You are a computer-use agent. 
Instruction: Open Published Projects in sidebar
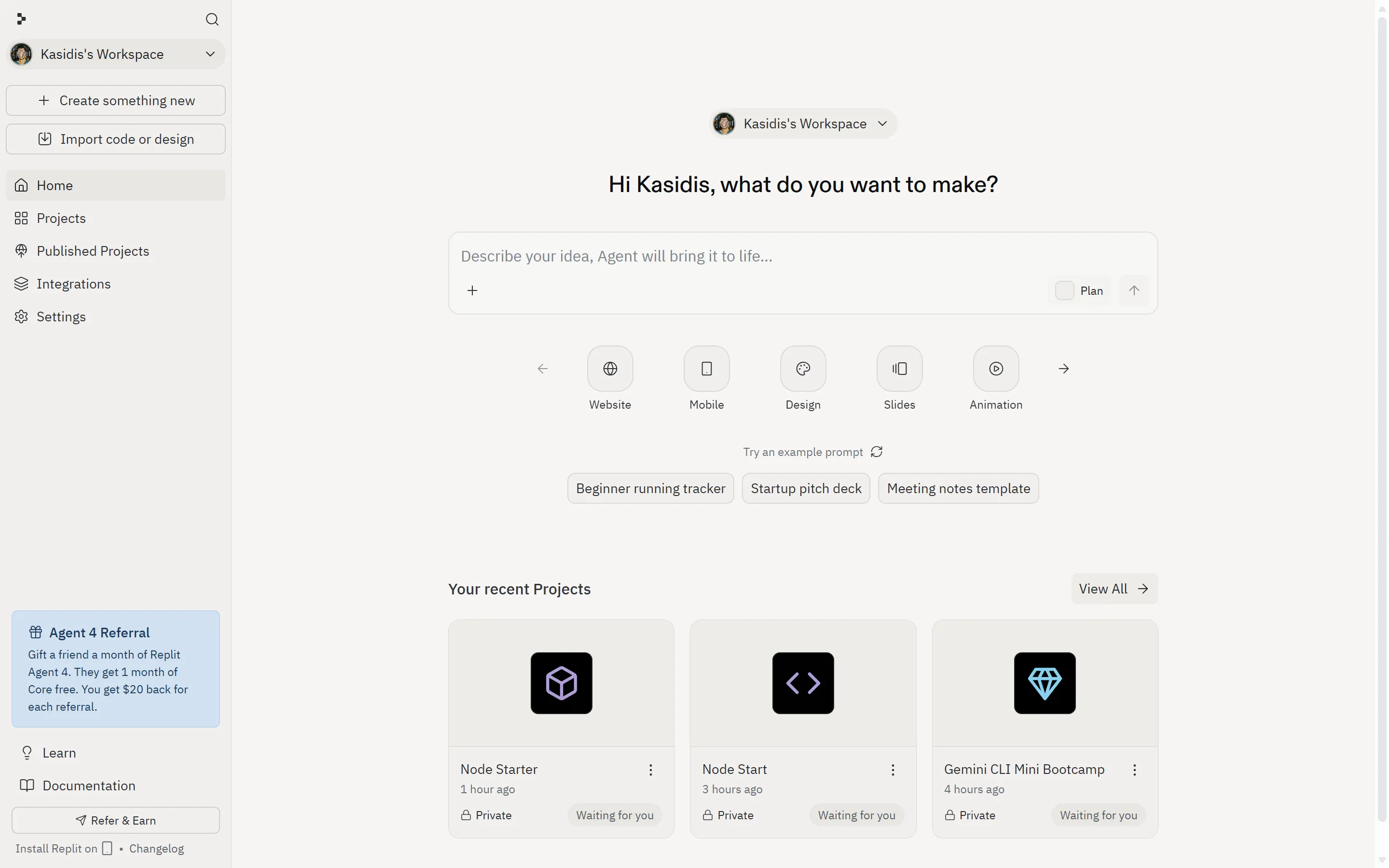(x=115, y=251)
